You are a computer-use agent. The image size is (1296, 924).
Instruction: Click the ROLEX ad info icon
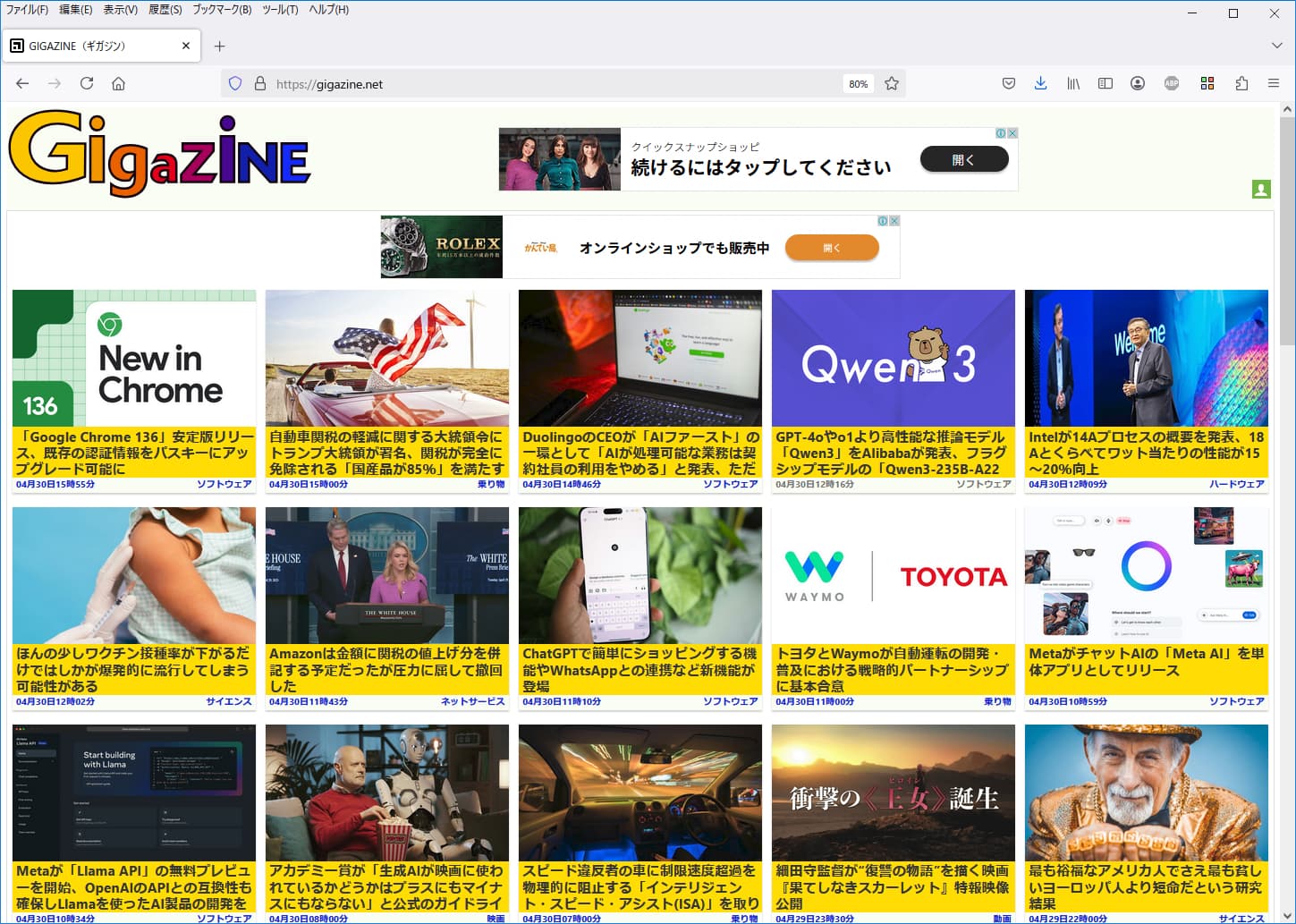883,221
